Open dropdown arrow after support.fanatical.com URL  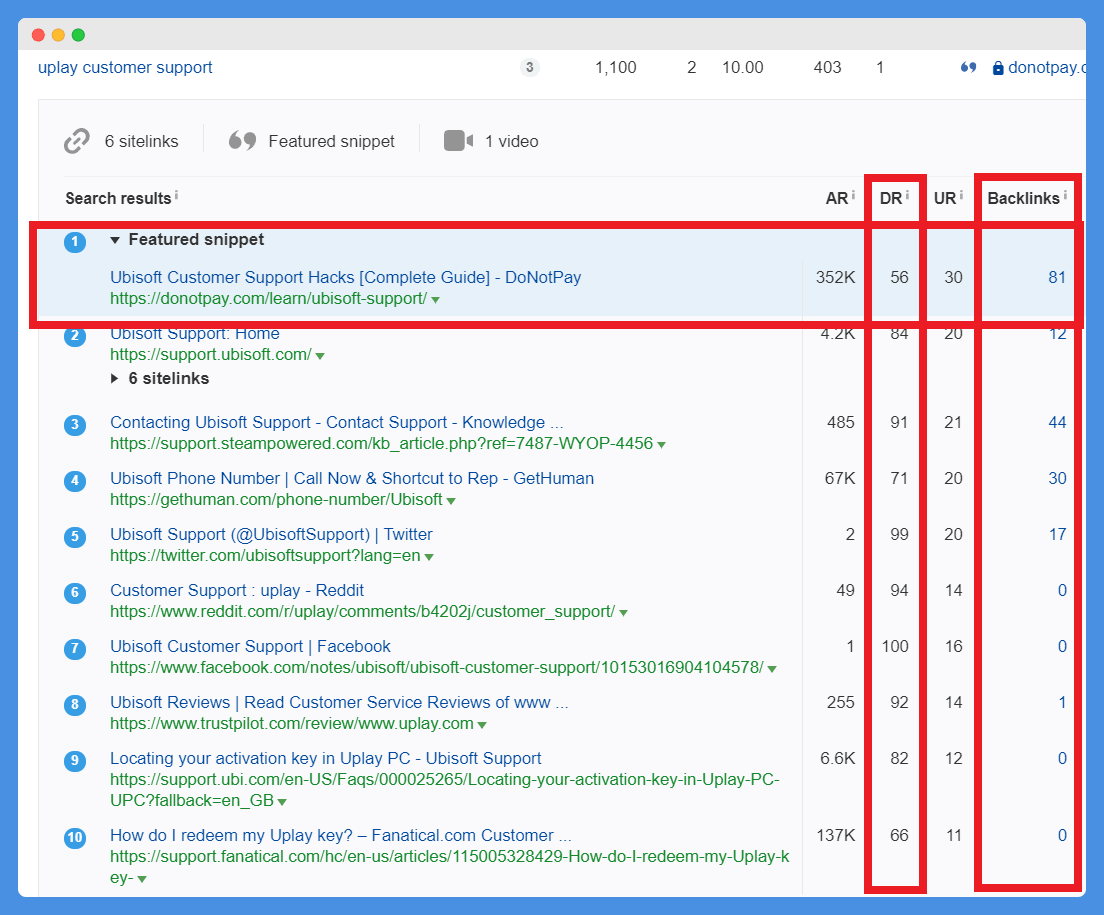click(x=142, y=879)
